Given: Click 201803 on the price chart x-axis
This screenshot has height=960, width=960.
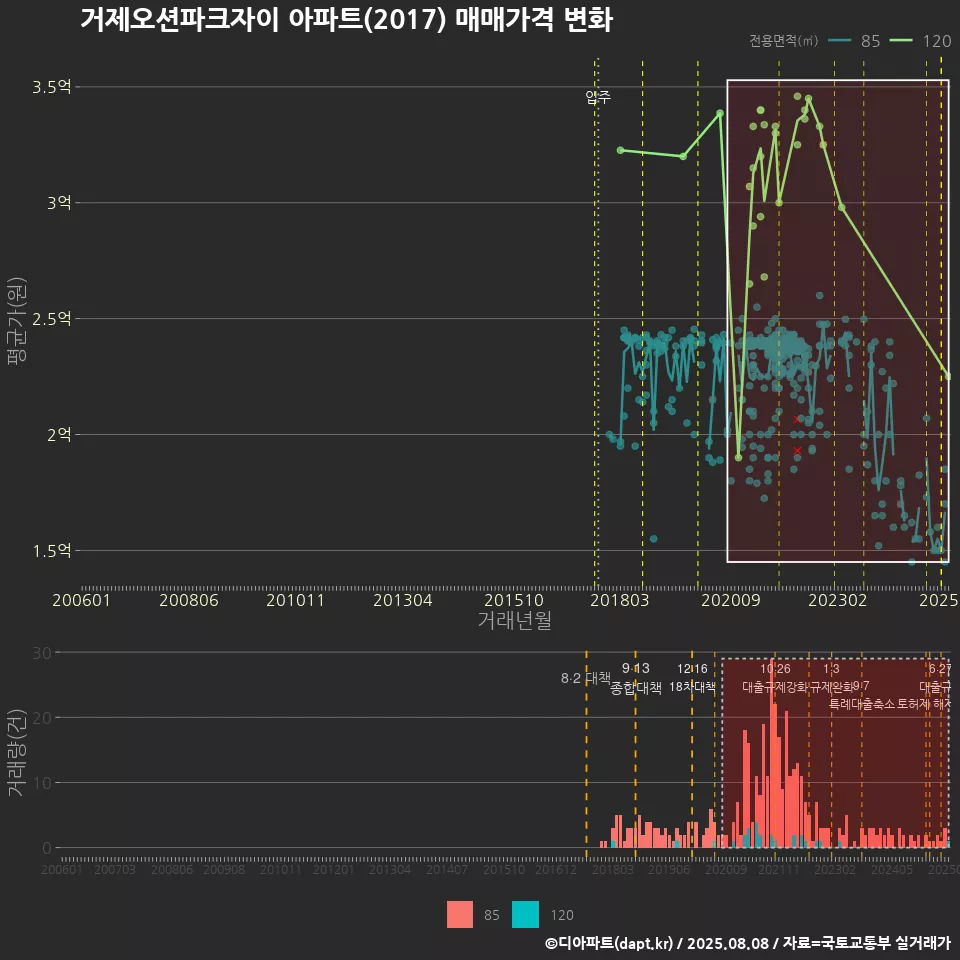Looking at the screenshot, I should pyautogui.click(x=620, y=600).
